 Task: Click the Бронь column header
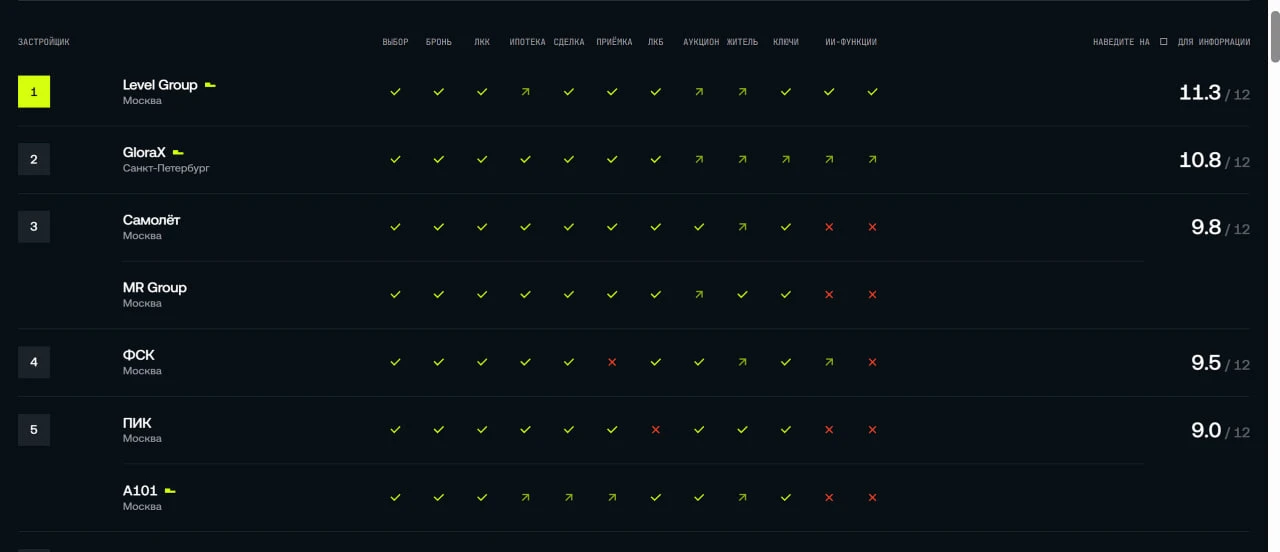pos(438,42)
